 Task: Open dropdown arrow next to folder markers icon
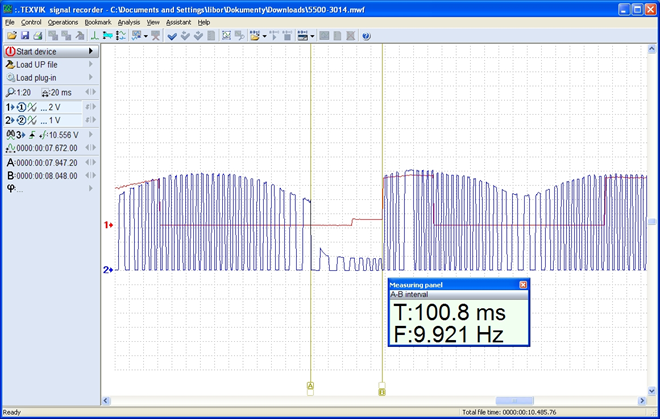264,36
